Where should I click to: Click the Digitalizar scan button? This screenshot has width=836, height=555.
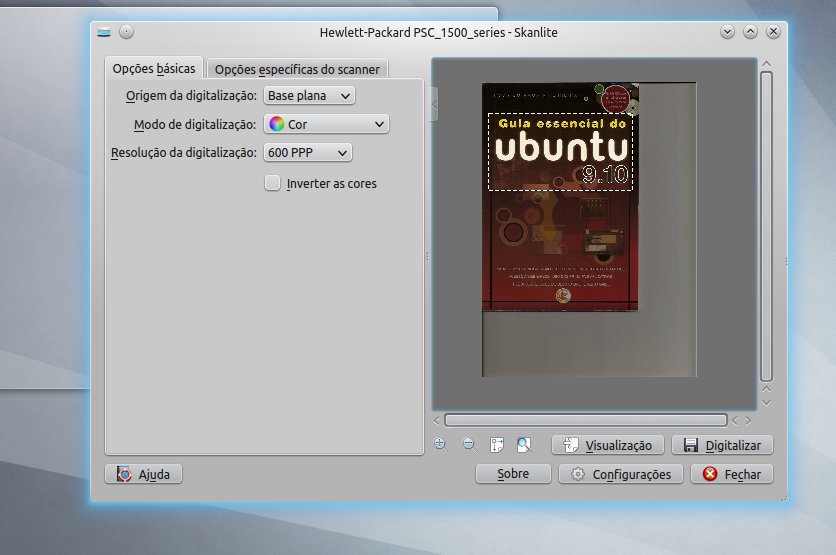click(722, 445)
